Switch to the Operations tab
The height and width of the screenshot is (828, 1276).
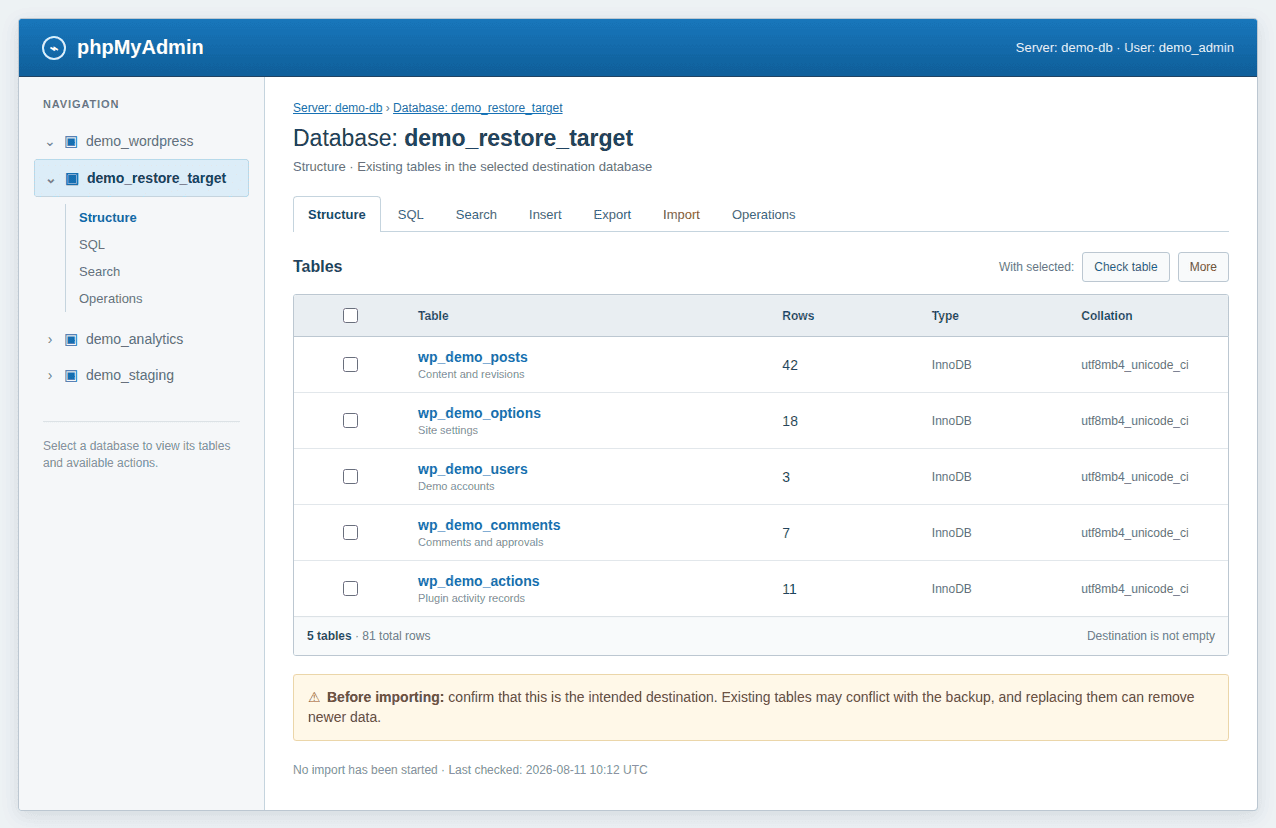pos(764,214)
